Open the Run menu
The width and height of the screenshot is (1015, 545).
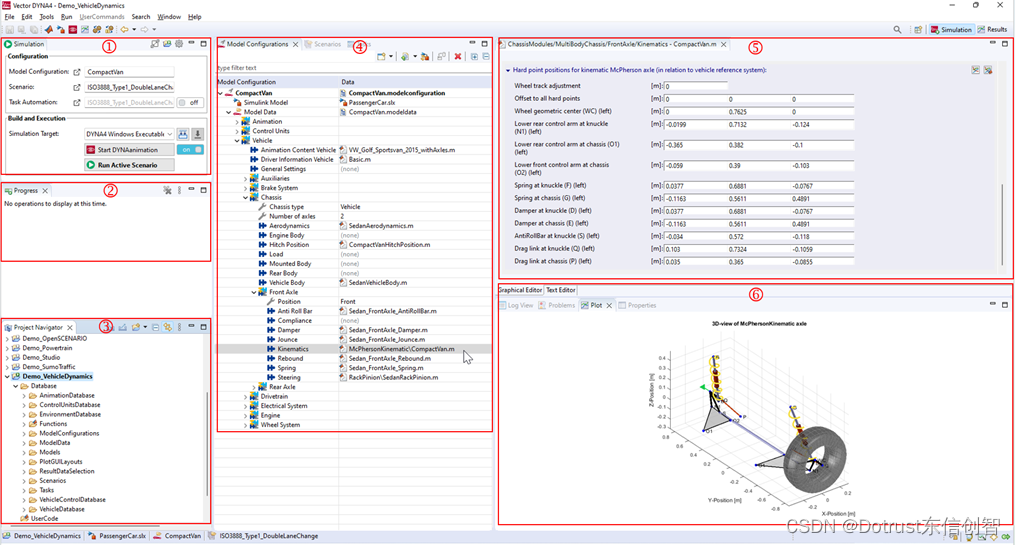tap(67, 17)
